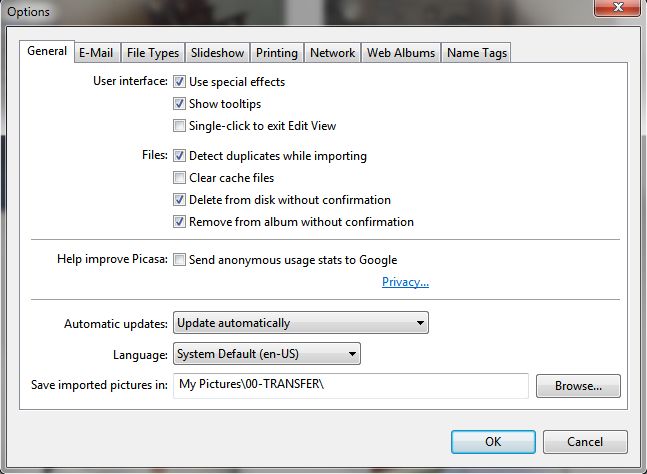Check the Clear cache files box
The height and width of the screenshot is (474, 647).
[179, 178]
